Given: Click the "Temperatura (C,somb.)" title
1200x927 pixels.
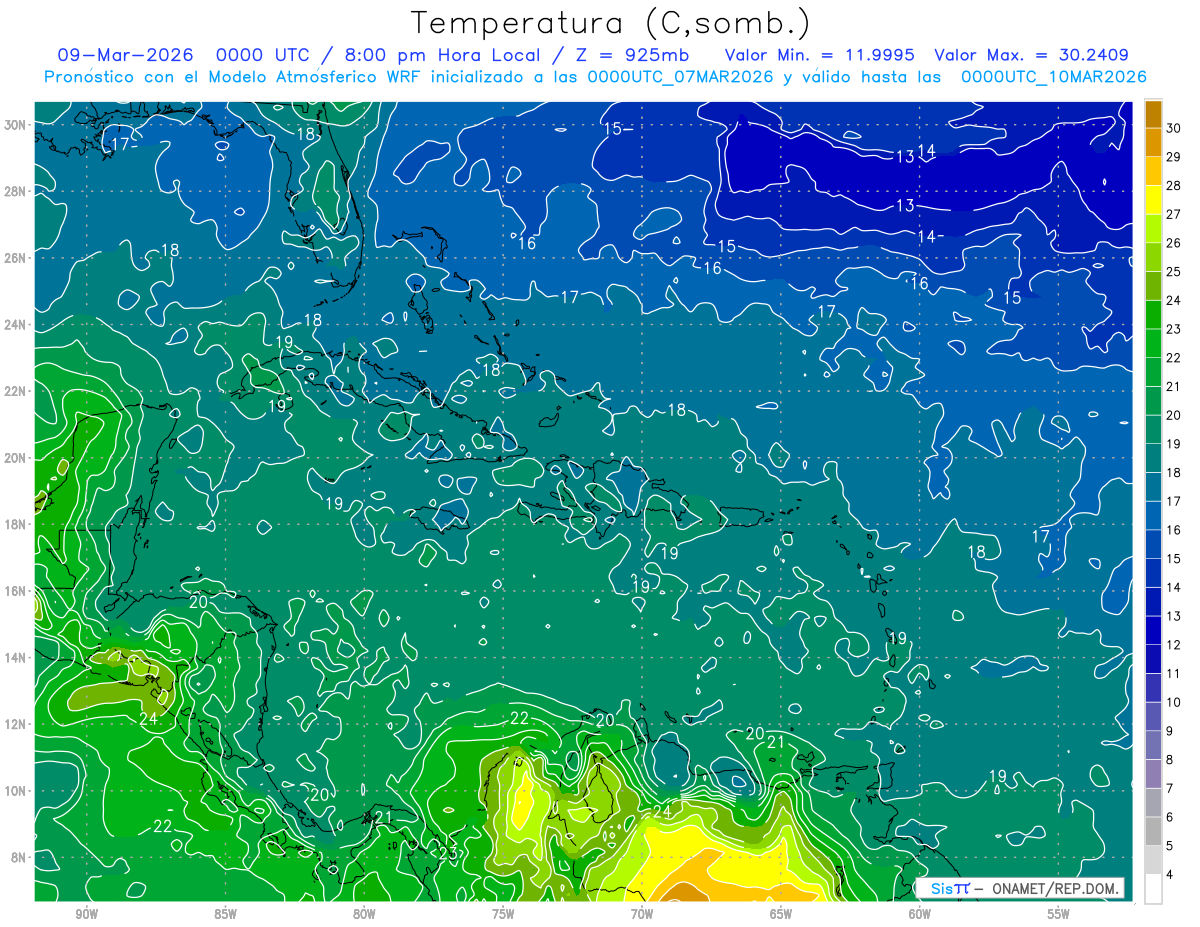Looking at the screenshot, I should coord(610,24).
